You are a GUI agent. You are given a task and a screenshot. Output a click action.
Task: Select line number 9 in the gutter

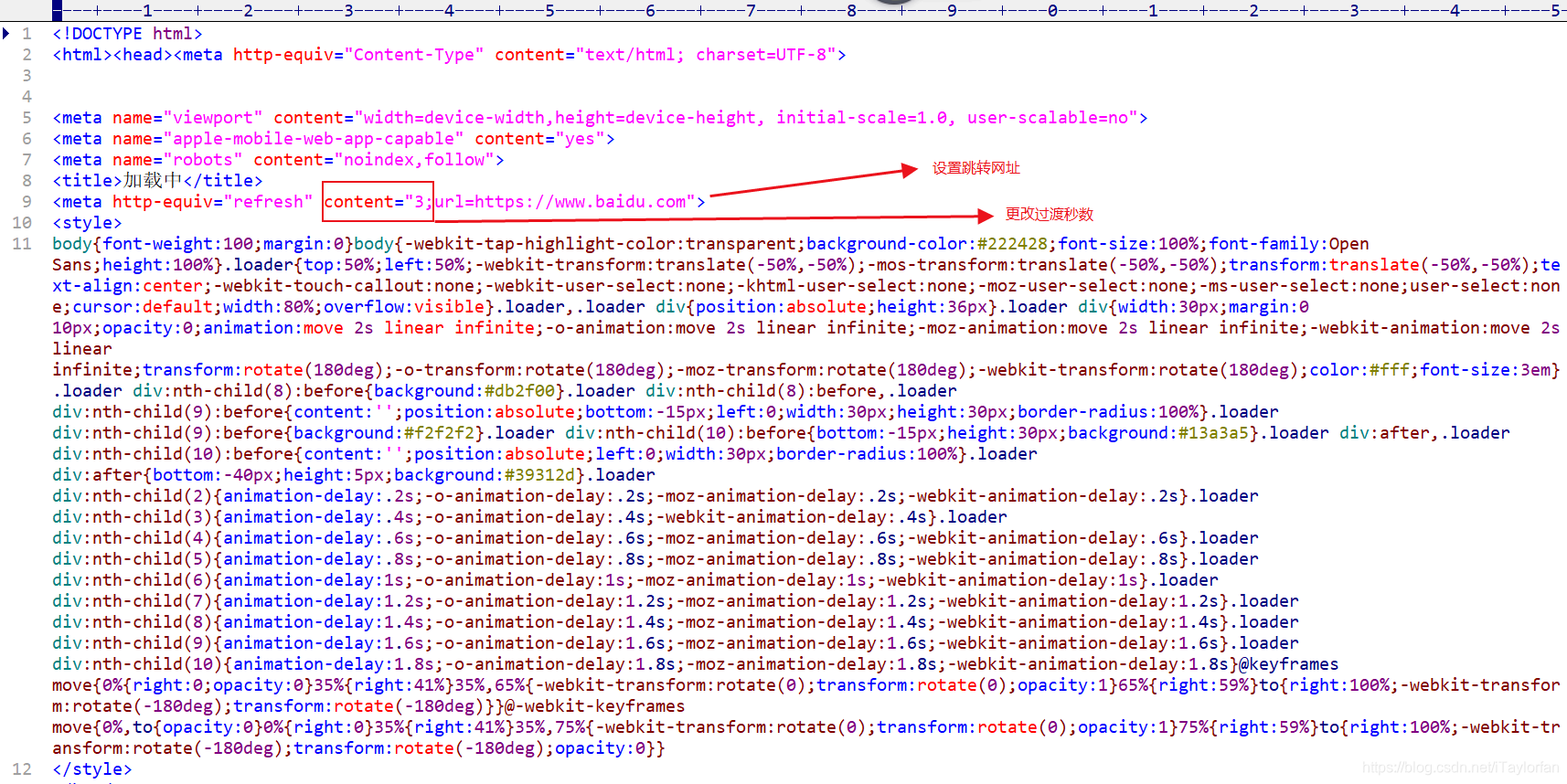tap(27, 202)
